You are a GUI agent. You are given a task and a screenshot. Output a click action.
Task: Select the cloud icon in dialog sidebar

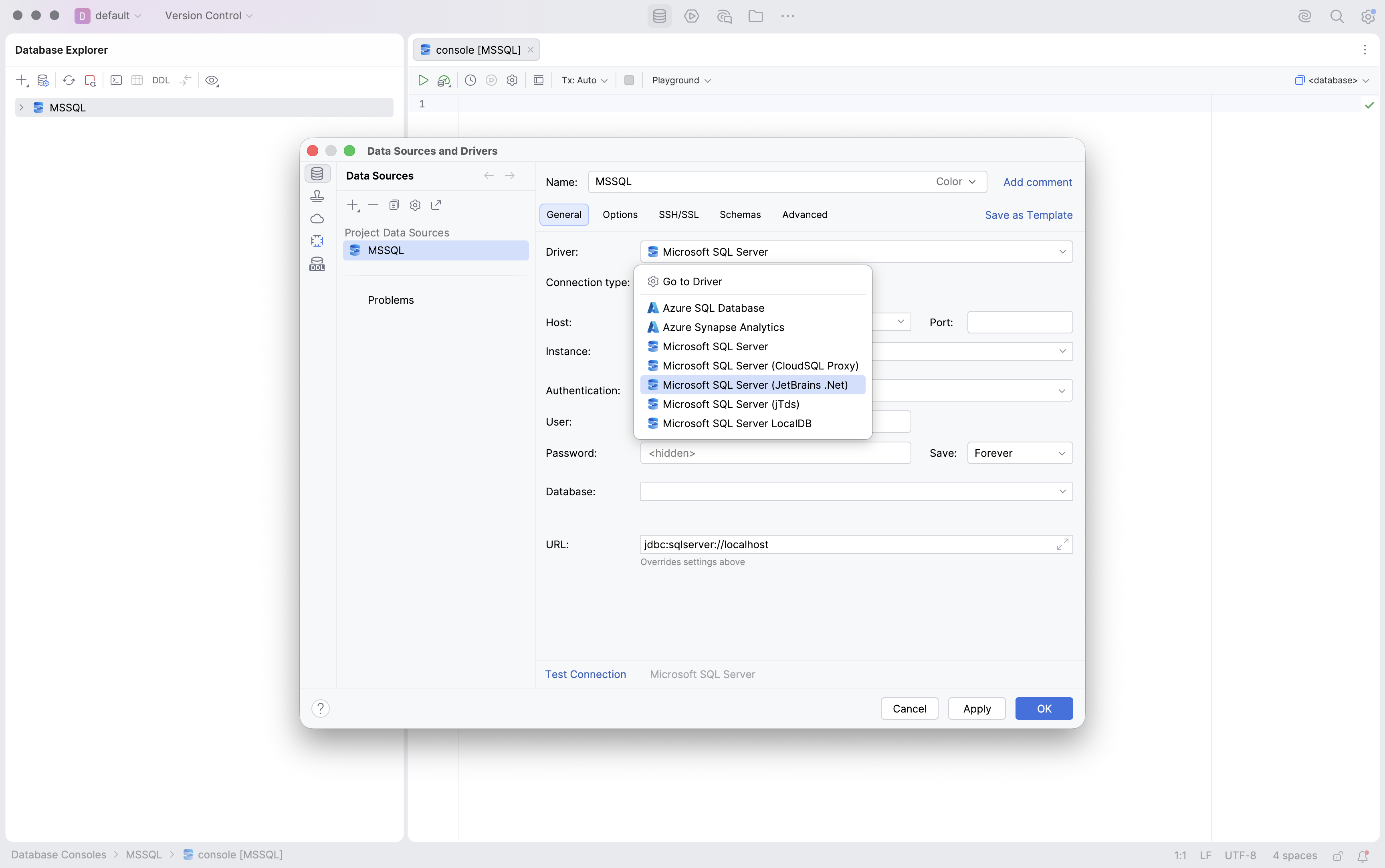(x=317, y=219)
